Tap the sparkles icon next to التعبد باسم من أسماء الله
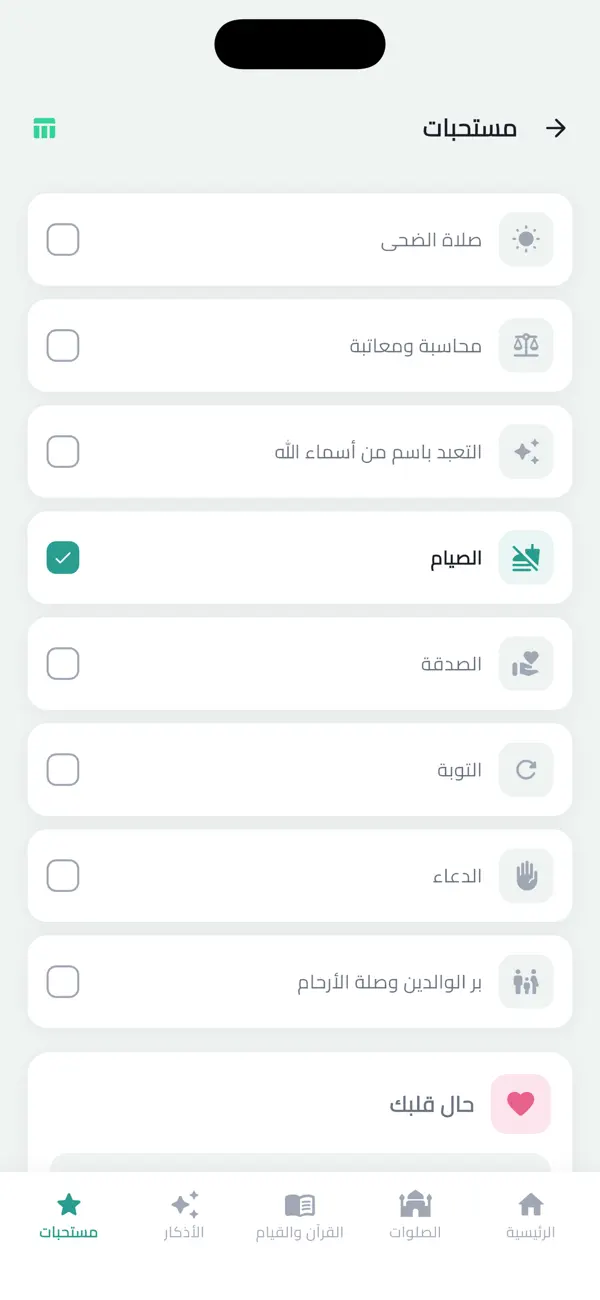This screenshot has height=1300, width=600. (x=525, y=452)
